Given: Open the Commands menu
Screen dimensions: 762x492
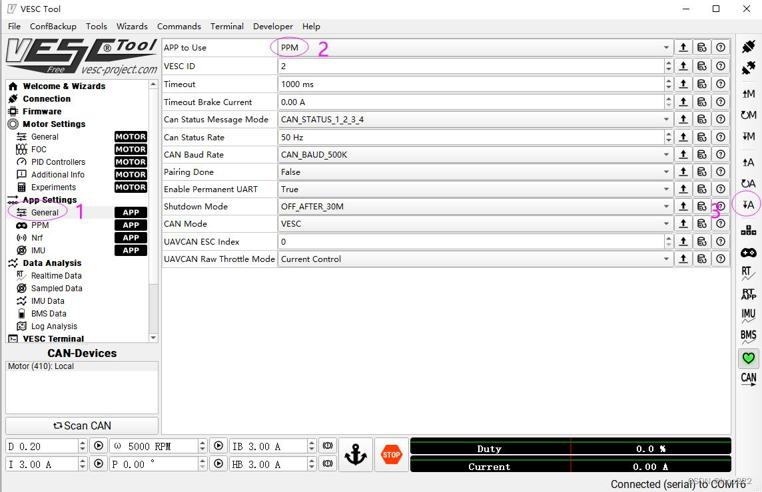Looking at the screenshot, I should (179, 26).
